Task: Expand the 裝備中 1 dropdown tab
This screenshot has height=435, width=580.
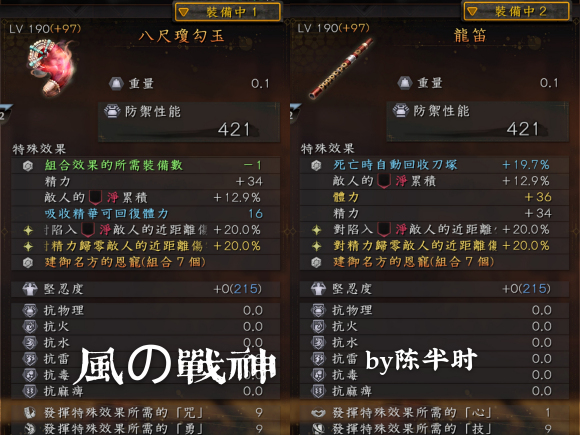Action: click(227, 12)
